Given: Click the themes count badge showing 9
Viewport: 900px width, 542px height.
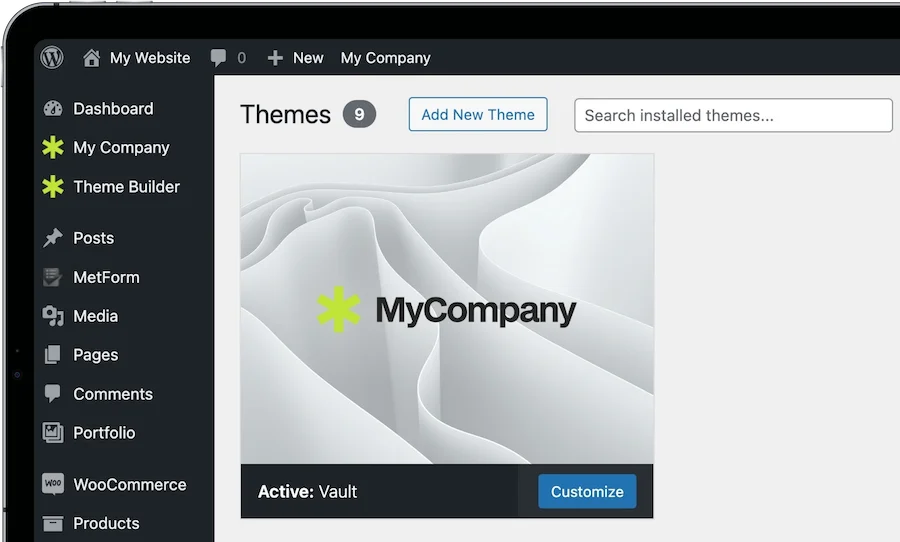Looking at the screenshot, I should (x=359, y=114).
